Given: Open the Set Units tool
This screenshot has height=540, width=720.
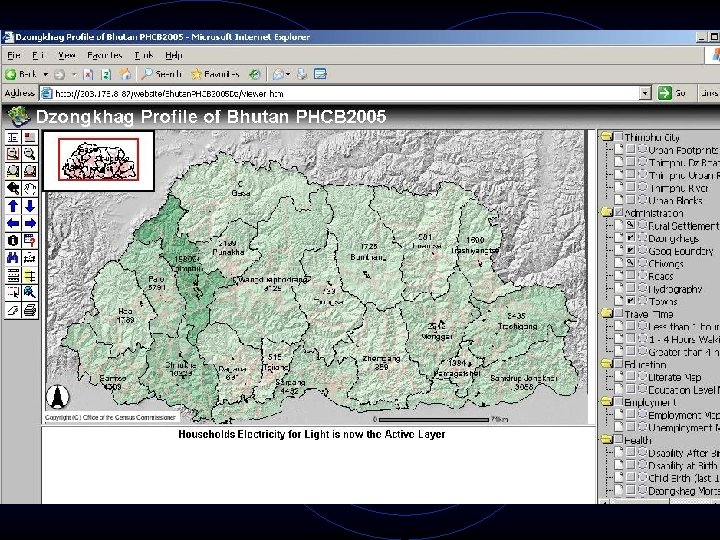Looking at the screenshot, I should coord(13,276).
